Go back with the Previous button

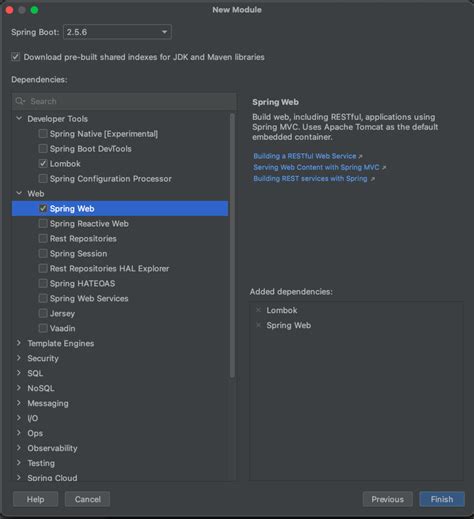[x=388, y=499]
